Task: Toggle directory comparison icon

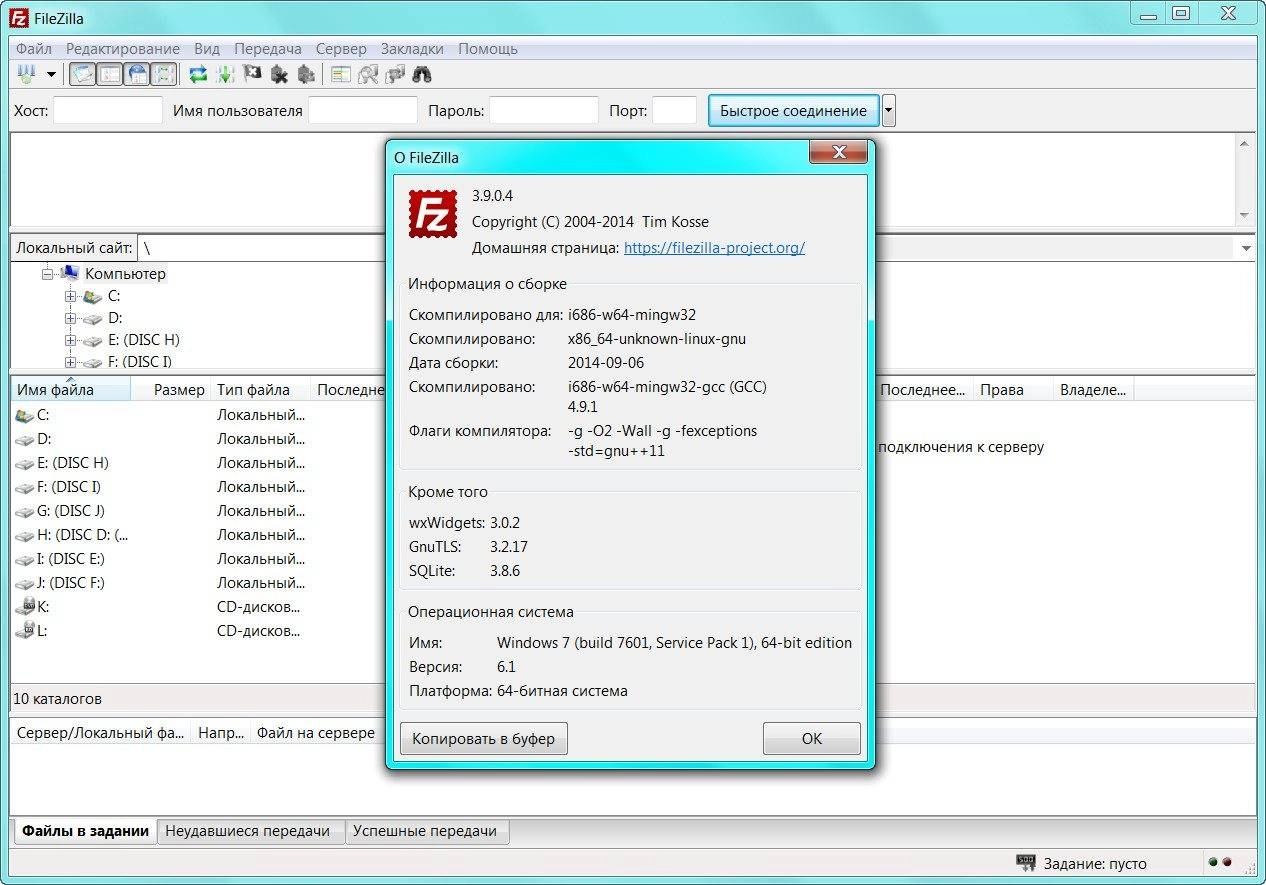Action: [x=368, y=74]
